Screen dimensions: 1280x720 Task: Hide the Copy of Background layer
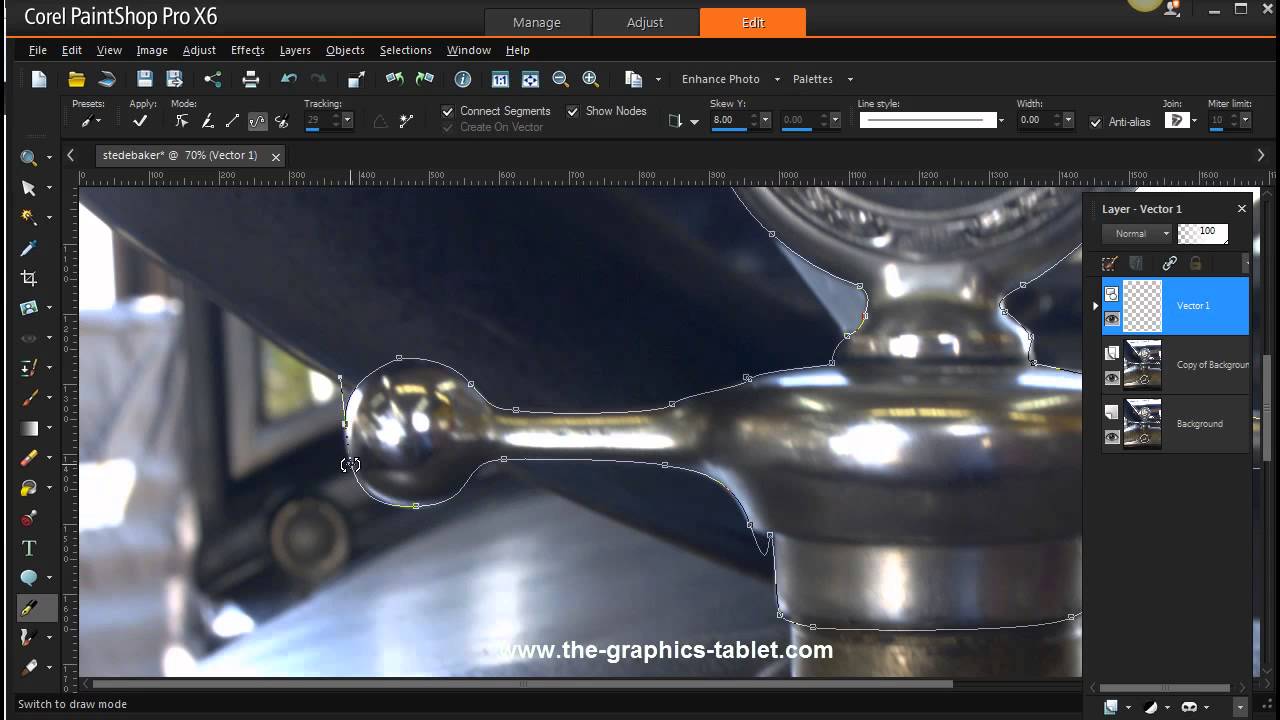click(x=1112, y=378)
